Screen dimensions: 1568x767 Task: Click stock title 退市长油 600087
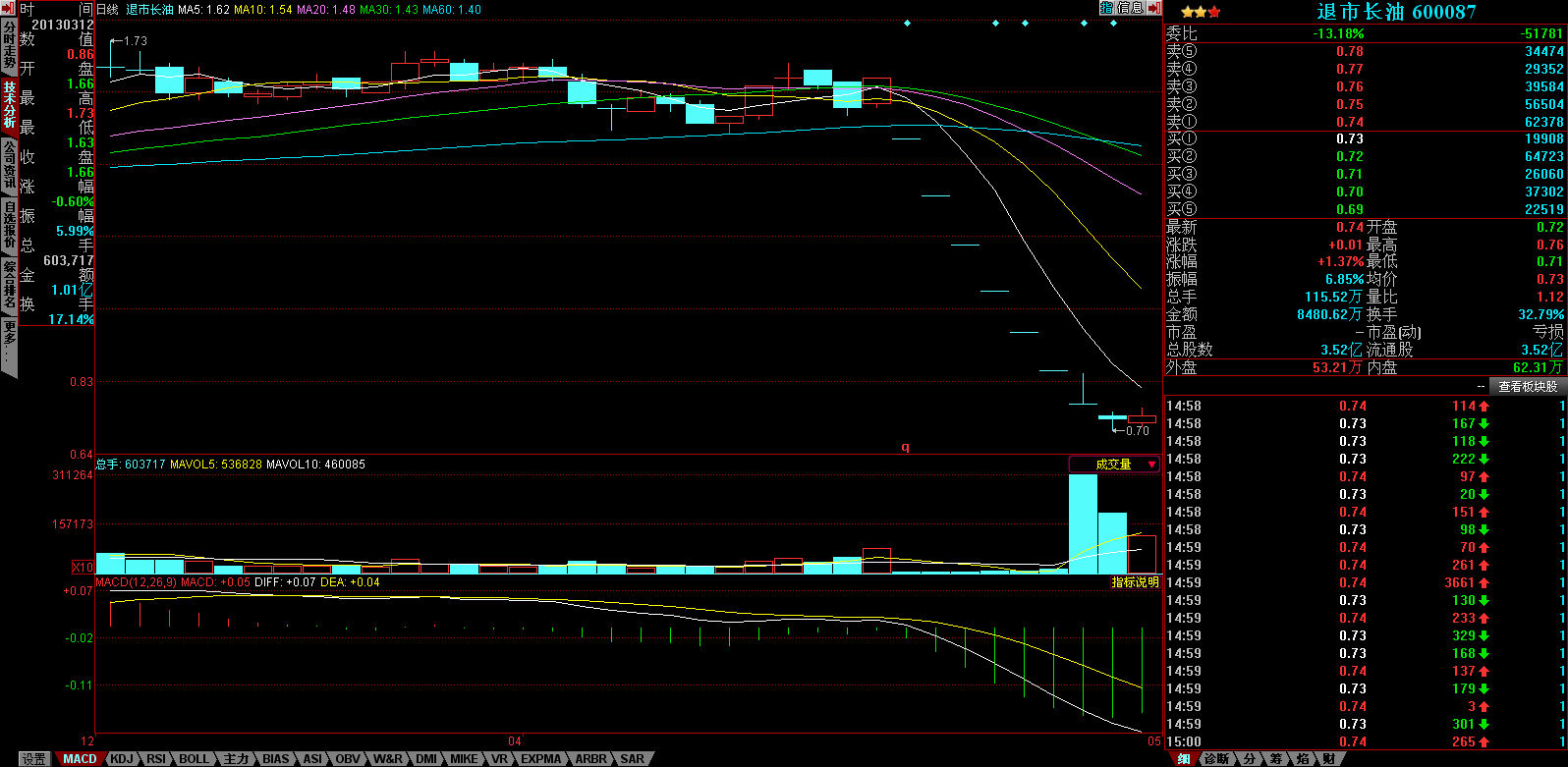(1396, 12)
